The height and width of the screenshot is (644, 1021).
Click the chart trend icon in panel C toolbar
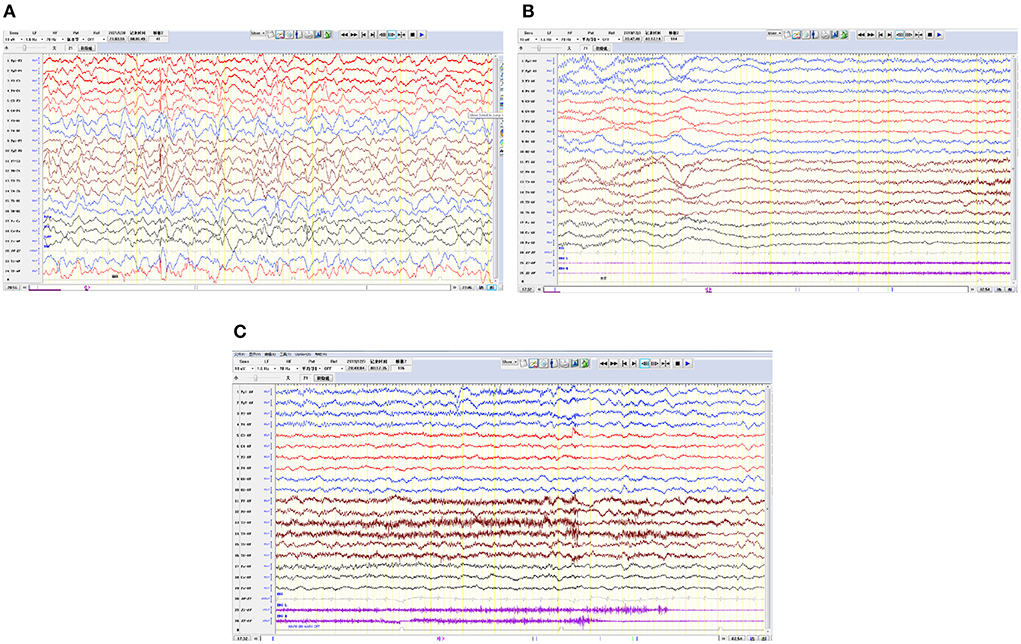point(533,363)
